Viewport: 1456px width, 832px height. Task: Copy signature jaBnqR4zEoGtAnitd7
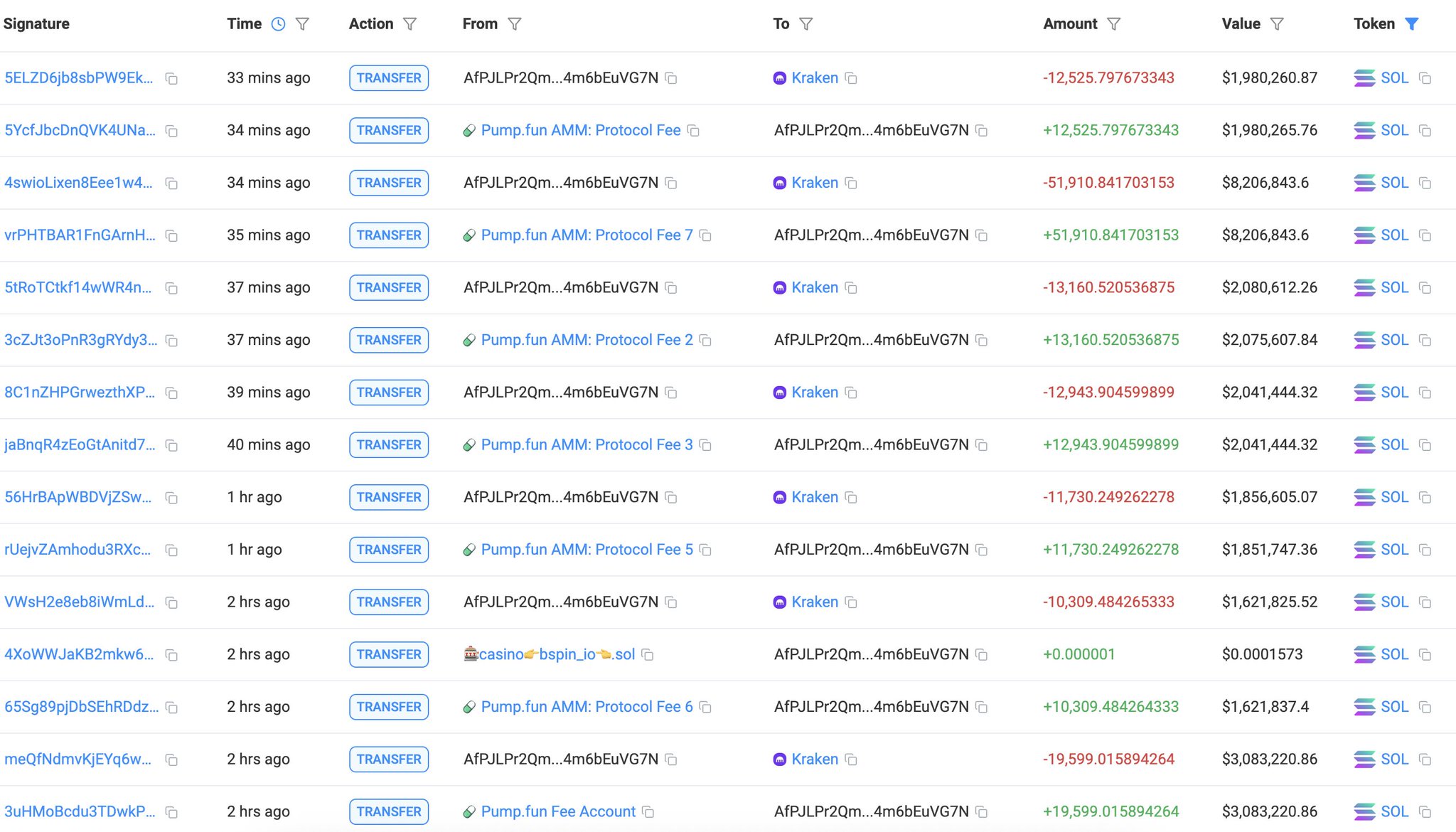[x=171, y=445]
